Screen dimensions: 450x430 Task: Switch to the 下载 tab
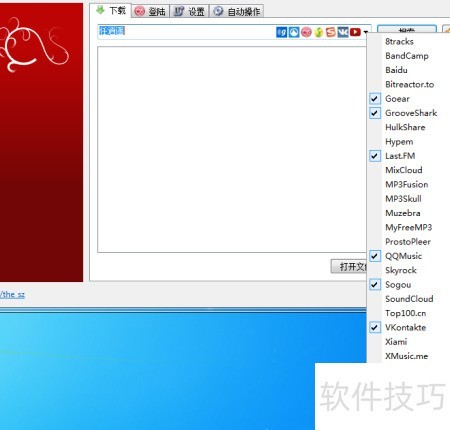tap(111, 11)
